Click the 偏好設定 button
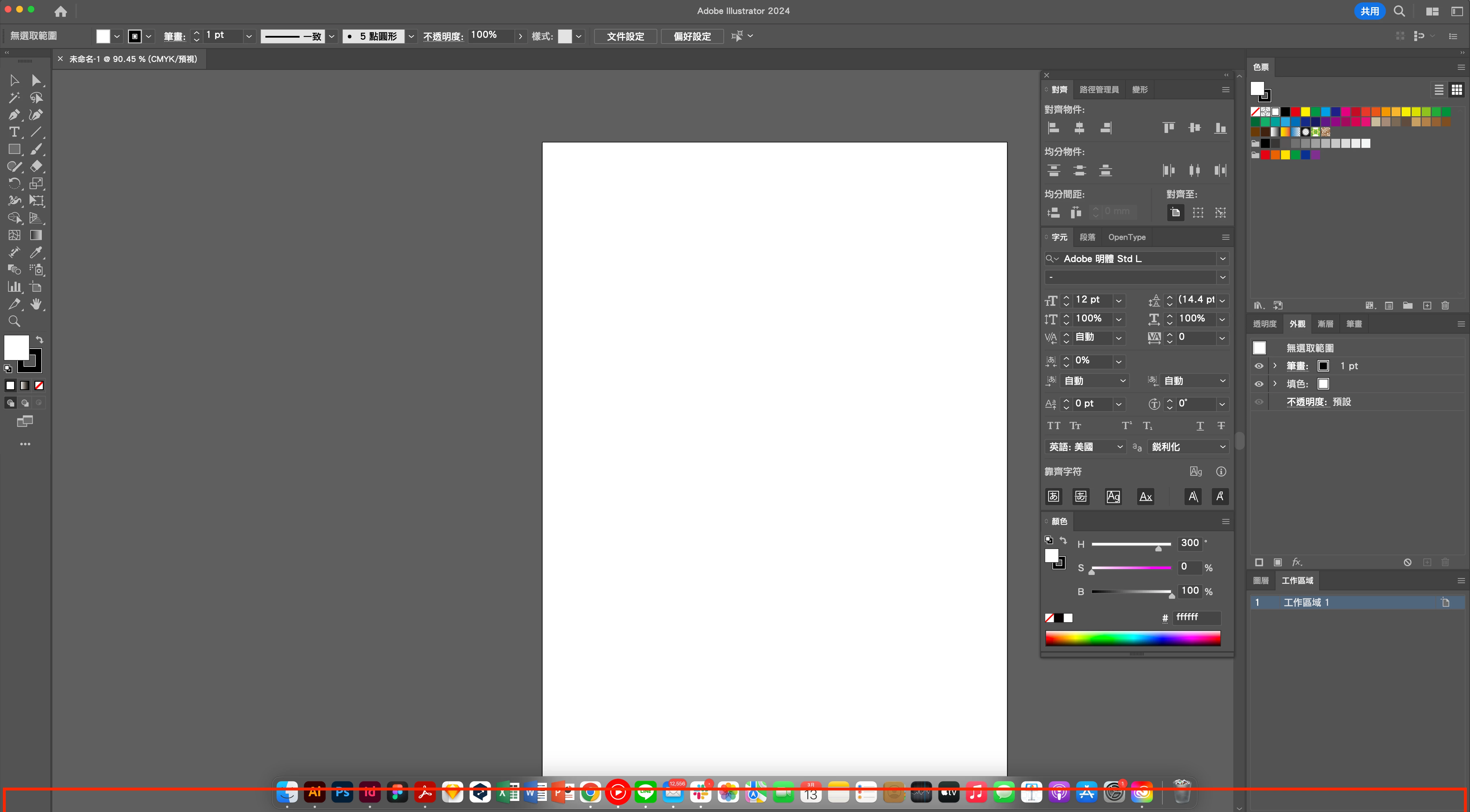 692,36
